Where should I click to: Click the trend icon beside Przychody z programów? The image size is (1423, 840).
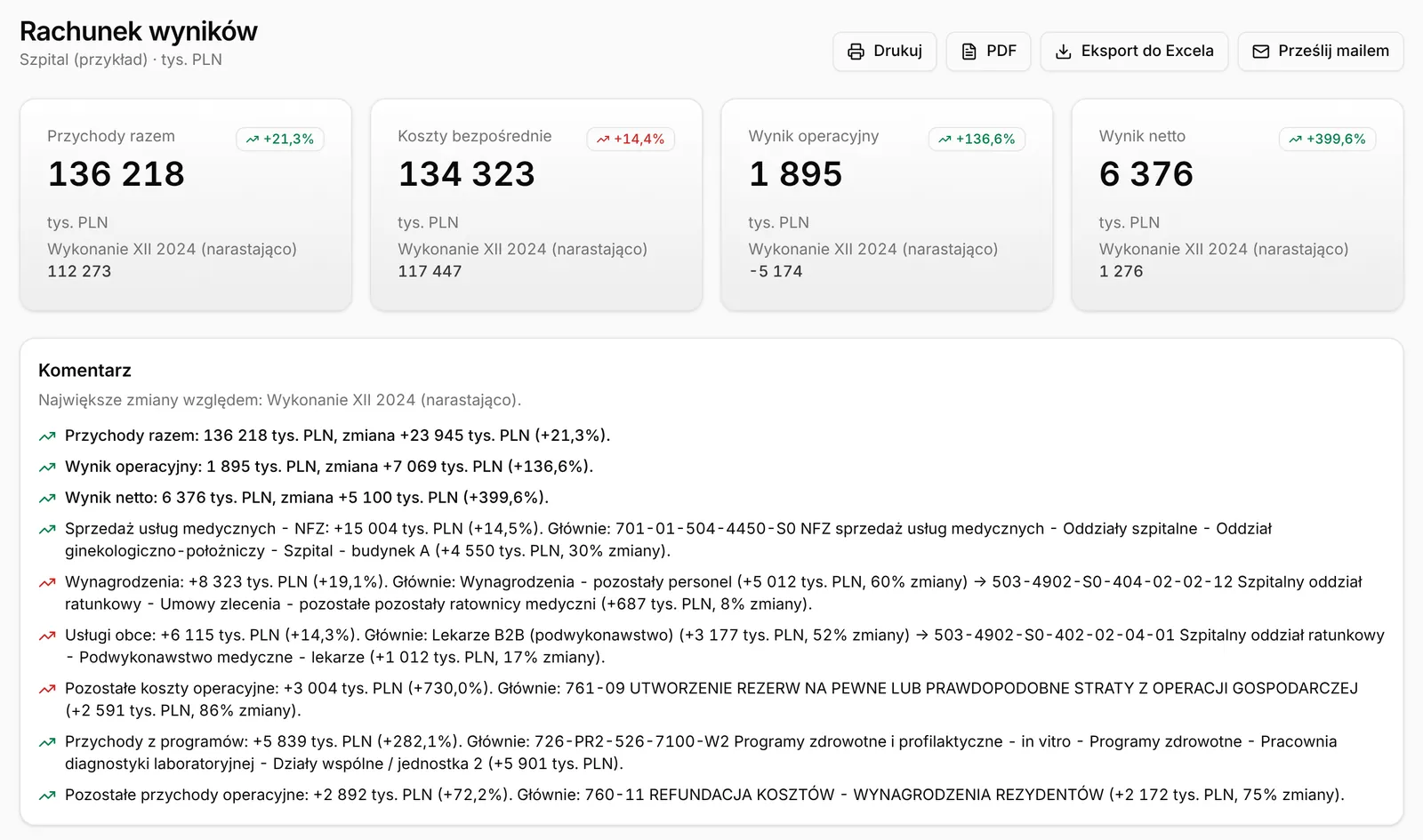[x=47, y=742]
